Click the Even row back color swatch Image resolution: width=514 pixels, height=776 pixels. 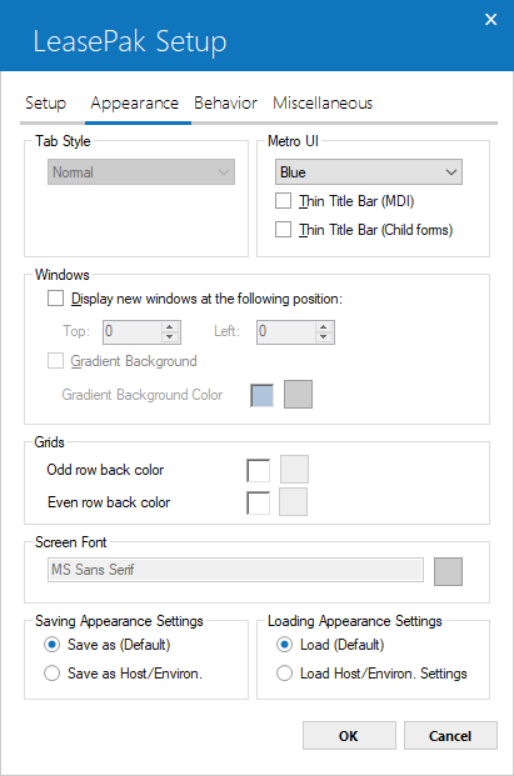coord(258,503)
